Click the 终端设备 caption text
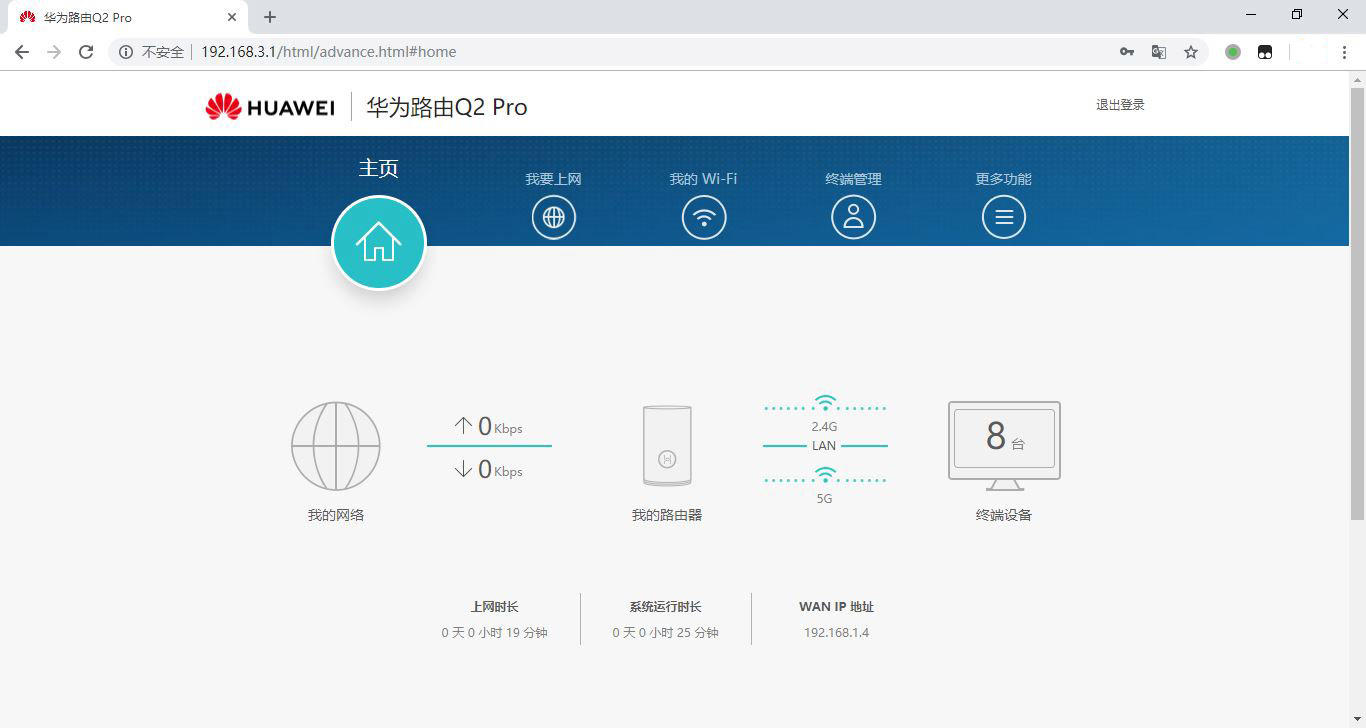Screen dimensions: 1366x728 1004,515
